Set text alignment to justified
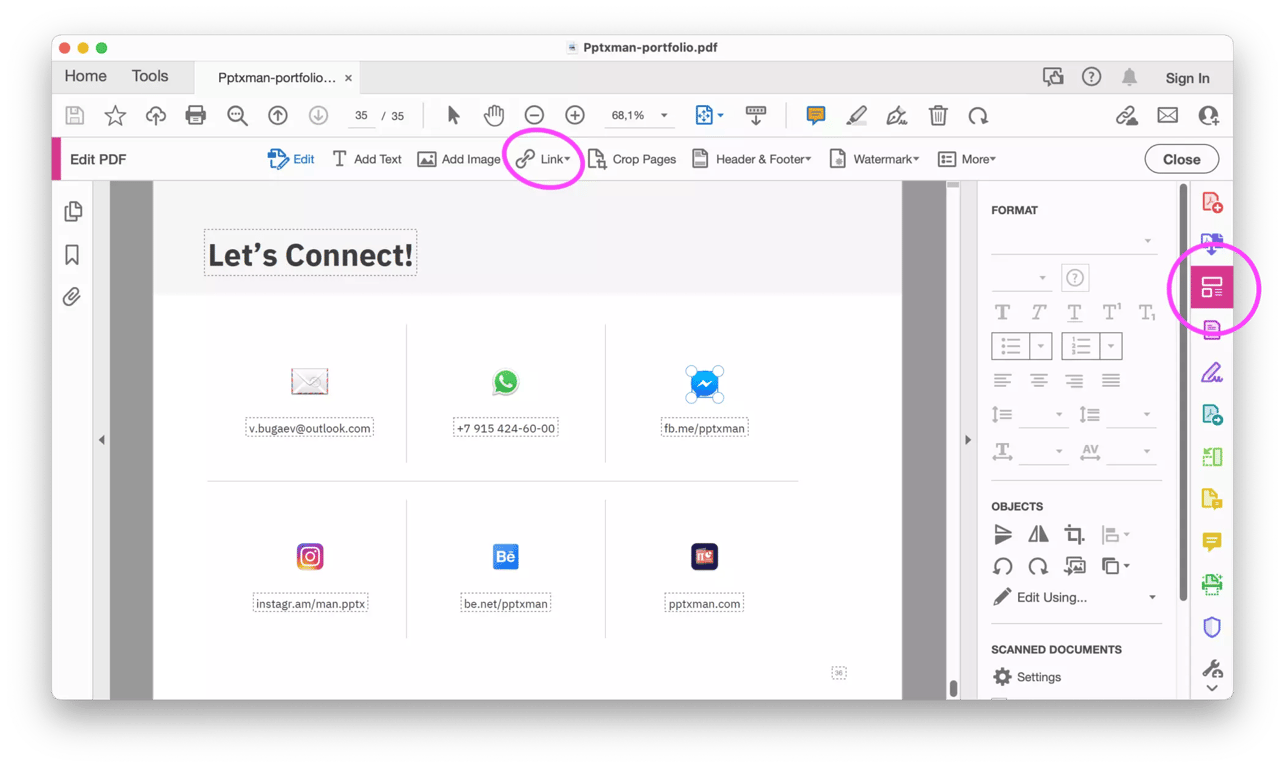The height and width of the screenshot is (768, 1285). coord(1111,381)
